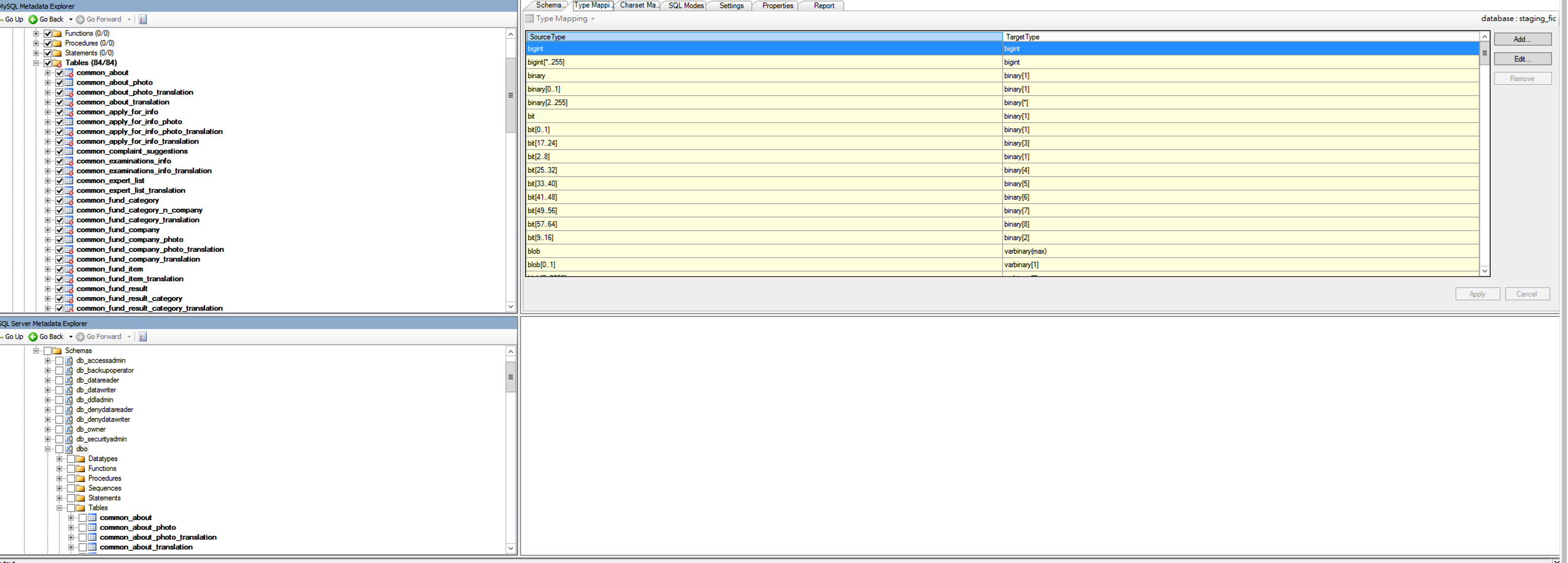Open the Schema tab

point(548,6)
